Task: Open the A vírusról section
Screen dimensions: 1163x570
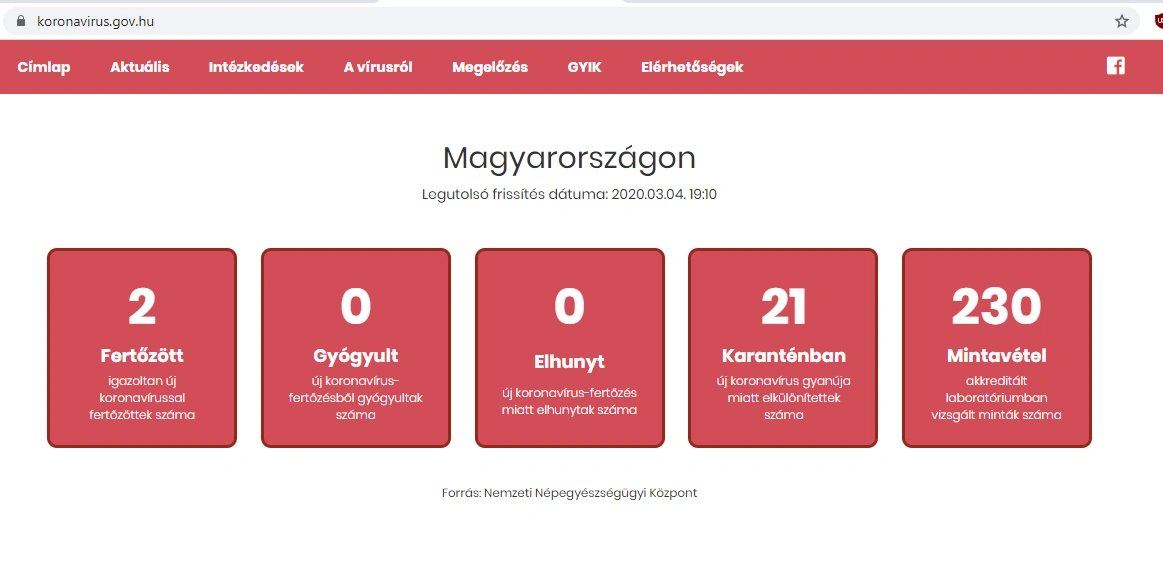Action: tap(378, 67)
